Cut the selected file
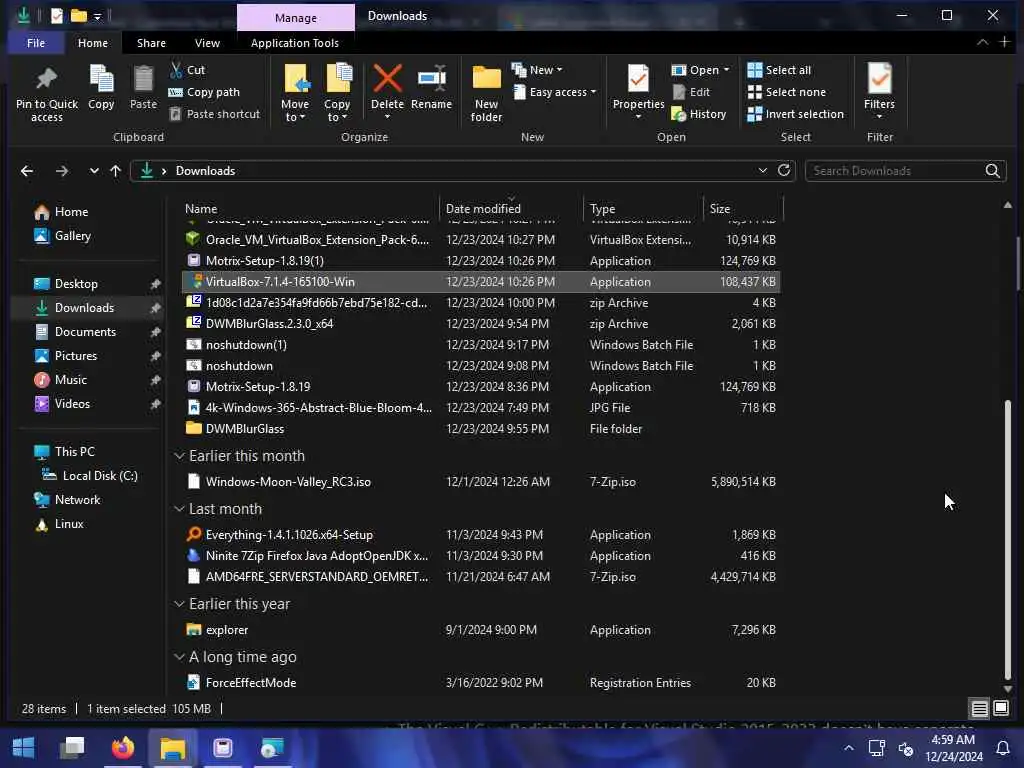The height and width of the screenshot is (768, 1024). (x=187, y=70)
